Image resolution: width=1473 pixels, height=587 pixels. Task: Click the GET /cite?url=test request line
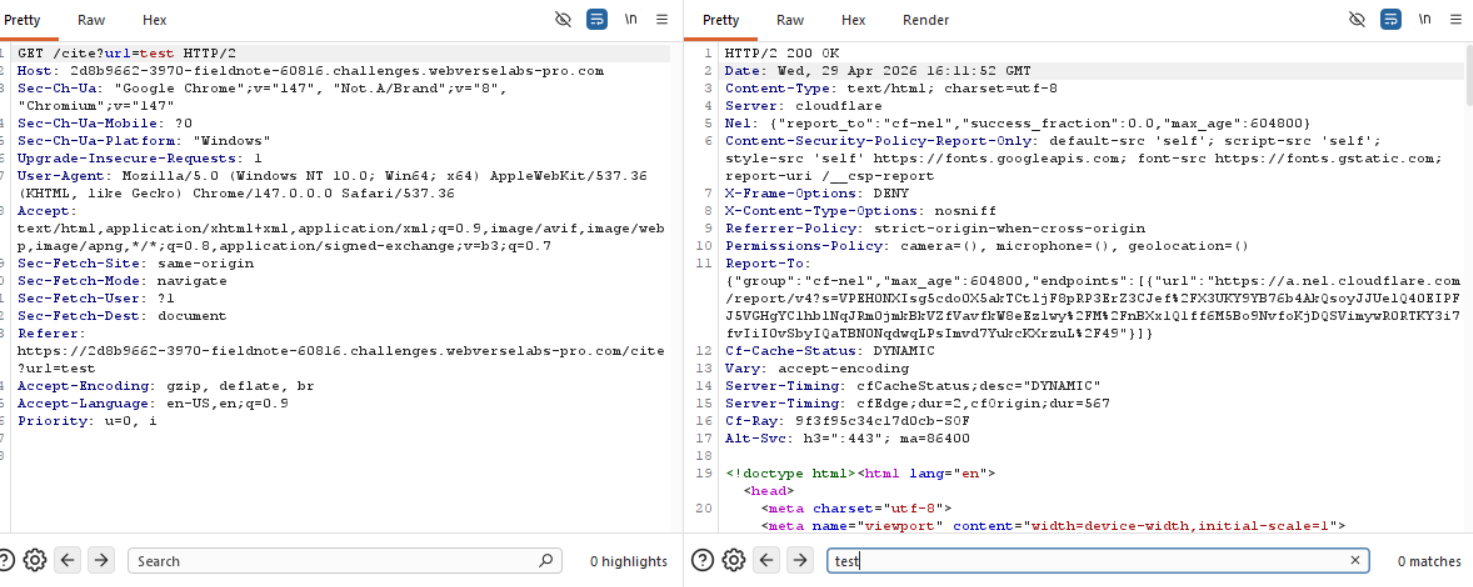[127, 53]
